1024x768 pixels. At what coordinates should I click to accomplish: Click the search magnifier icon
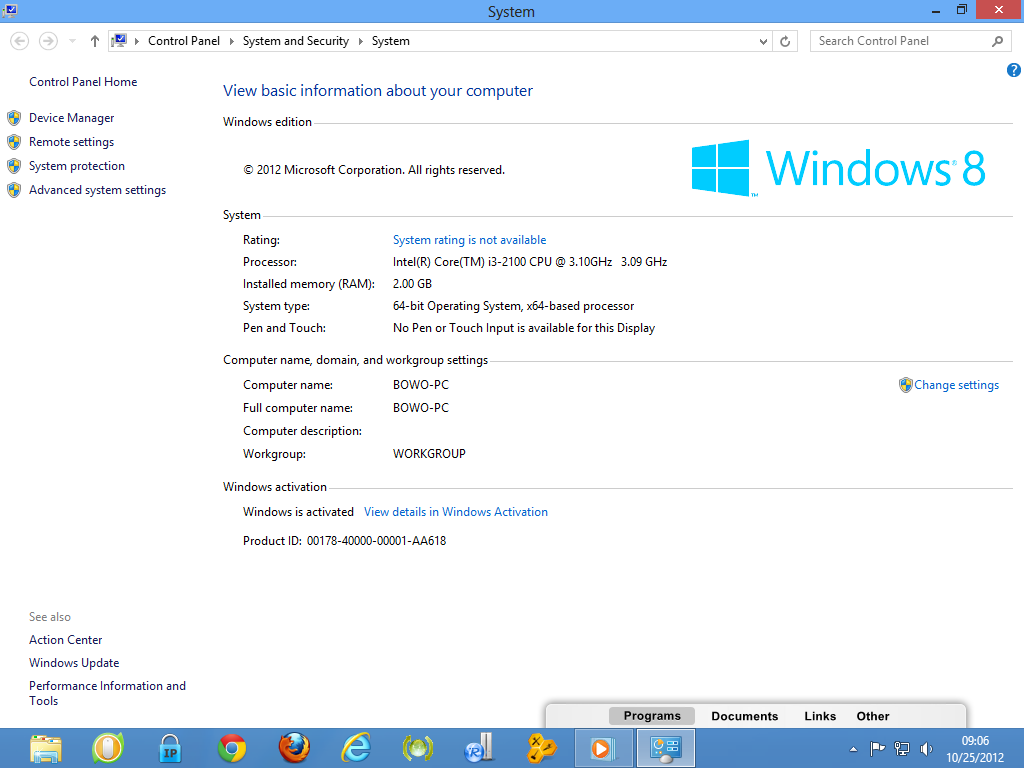pyautogui.click(x=997, y=41)
